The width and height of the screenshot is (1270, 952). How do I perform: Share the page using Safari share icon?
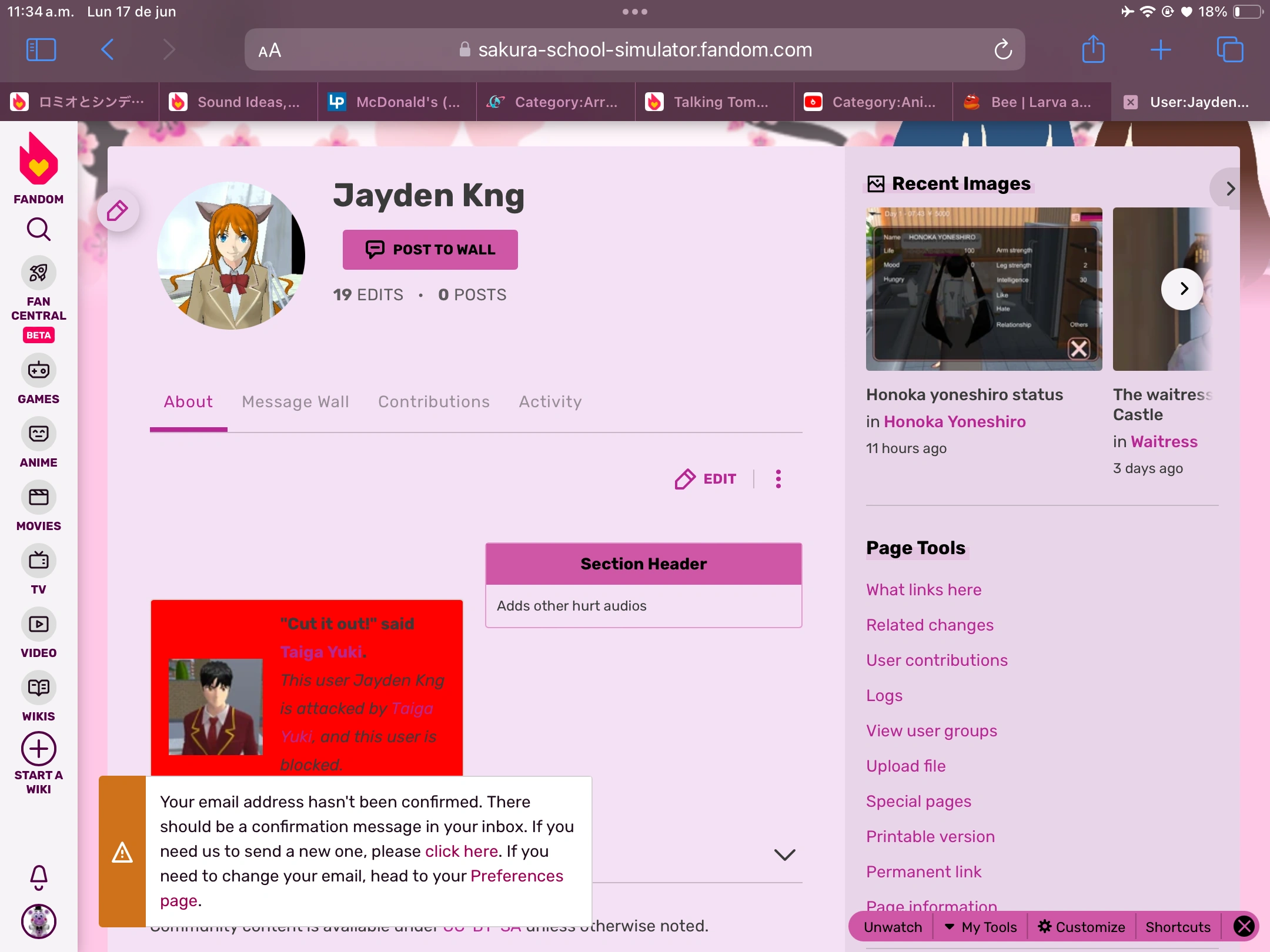1092,49
